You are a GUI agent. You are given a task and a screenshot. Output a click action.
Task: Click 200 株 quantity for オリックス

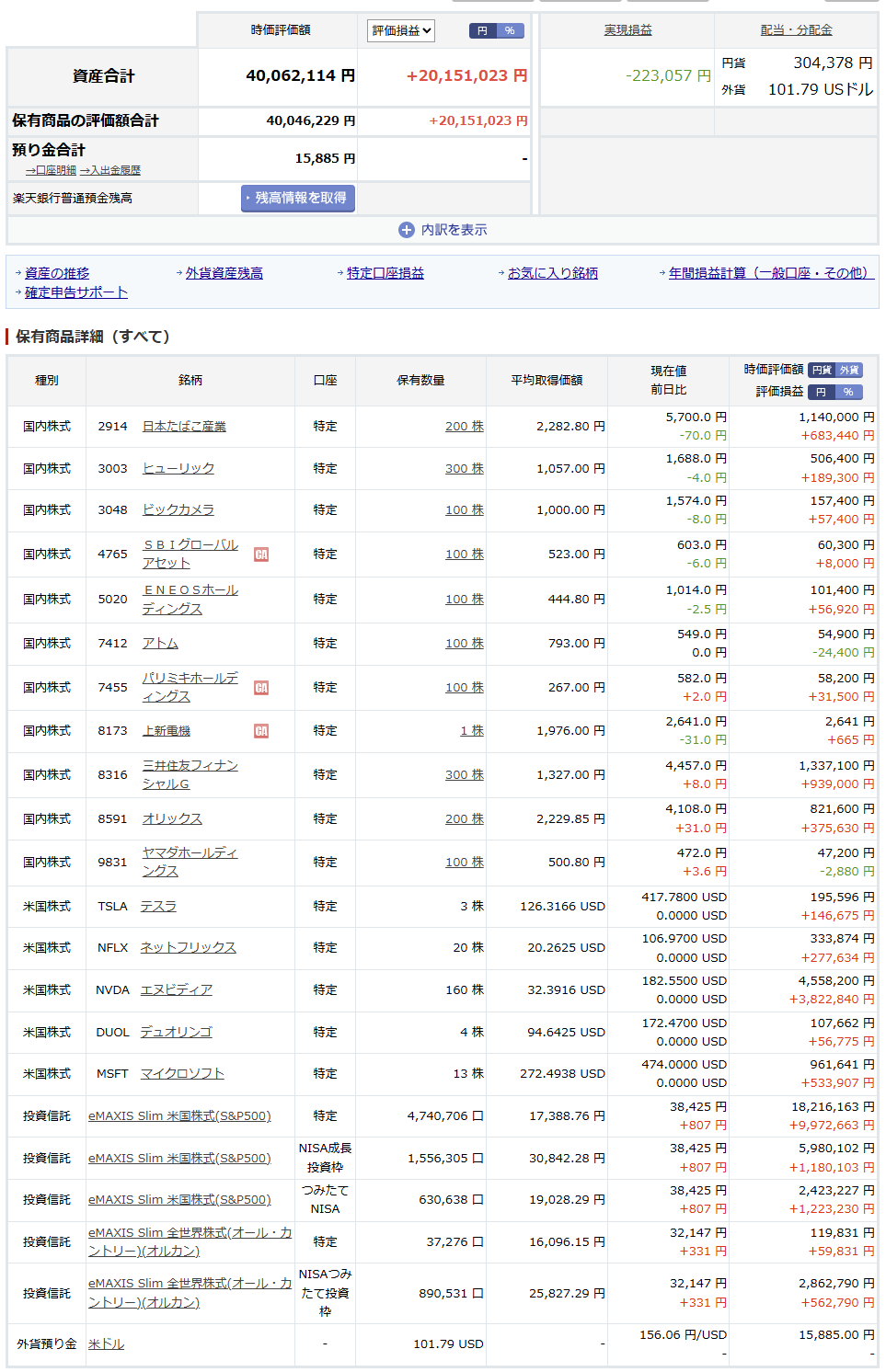tap(464, 819)
